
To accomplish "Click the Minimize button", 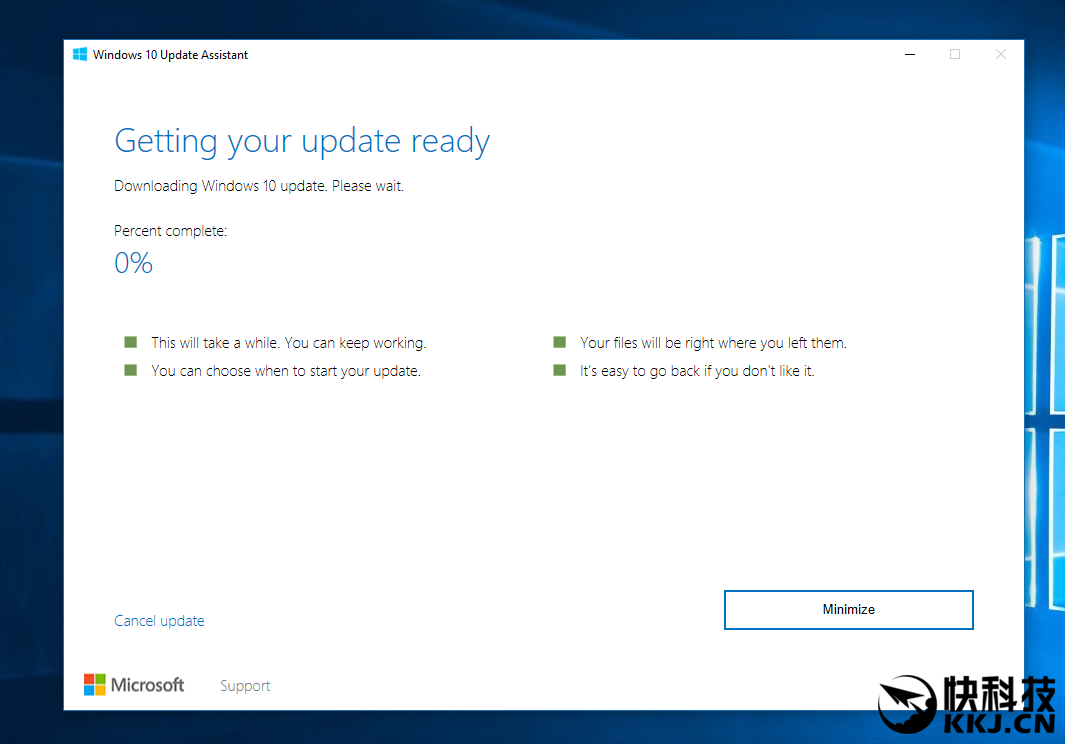I will tap(848, 609).
